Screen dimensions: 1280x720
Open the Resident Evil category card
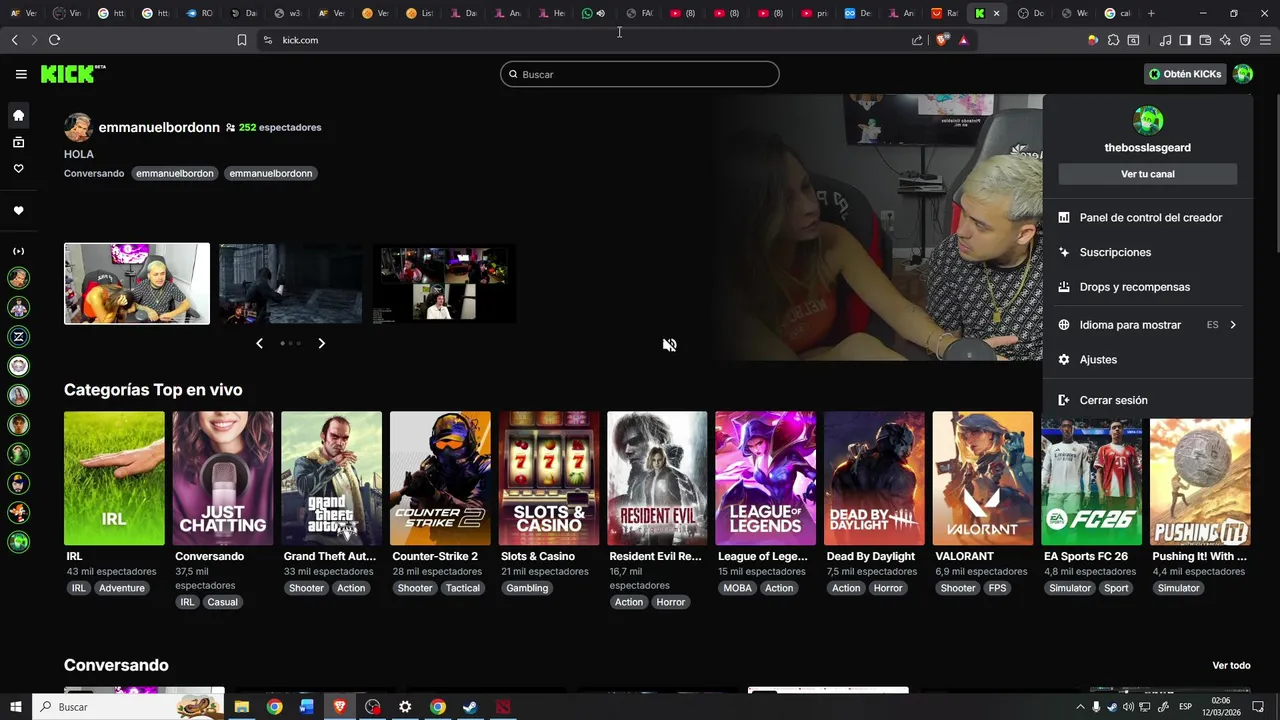pos(657,478)
